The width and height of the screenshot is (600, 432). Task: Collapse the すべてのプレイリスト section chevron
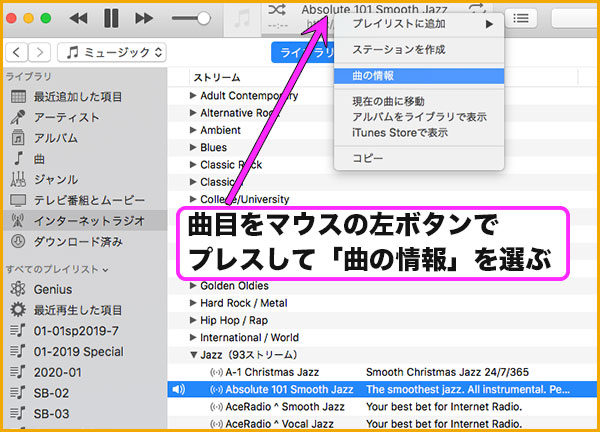106,270
